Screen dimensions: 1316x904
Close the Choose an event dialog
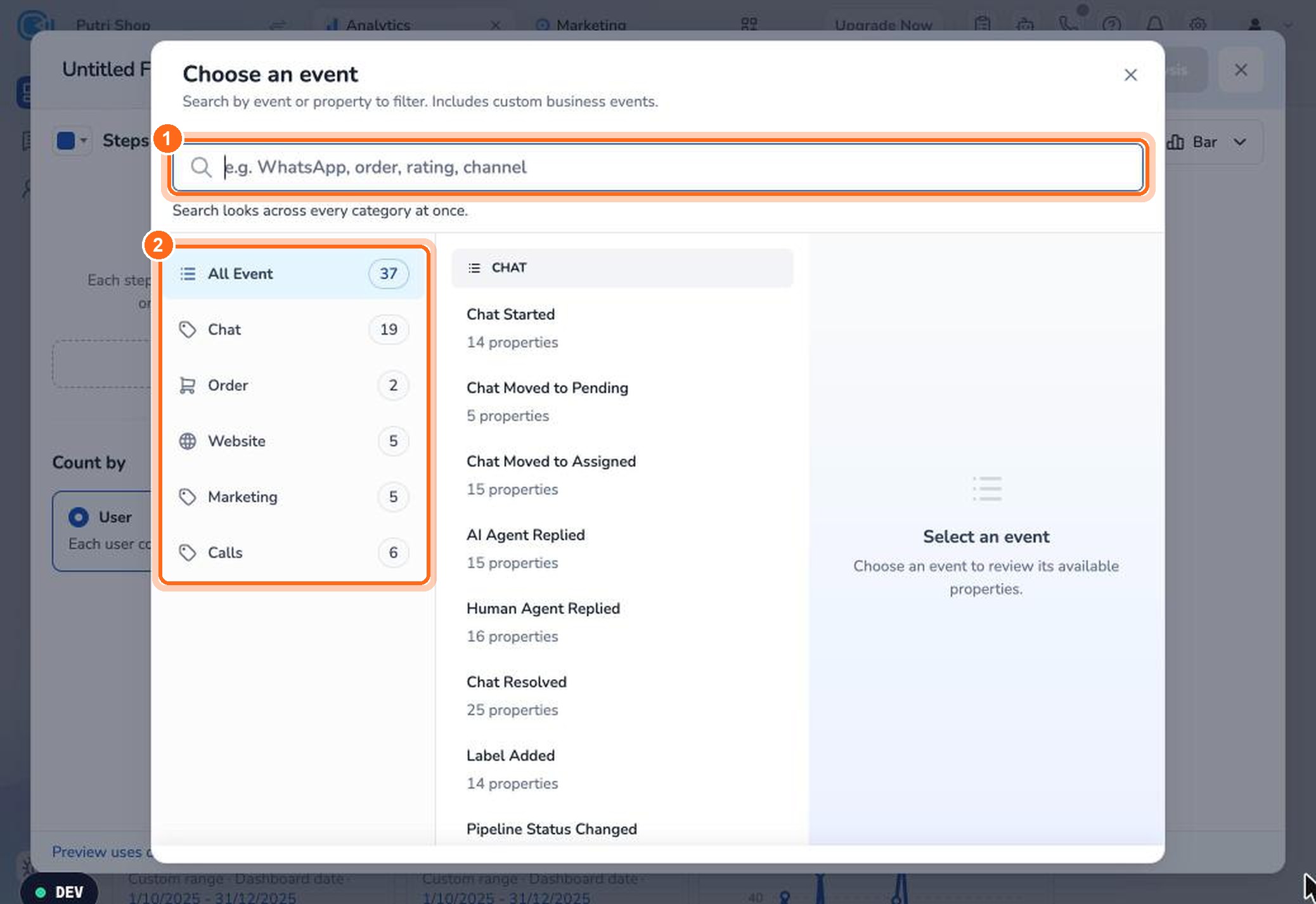point(1130,75)
